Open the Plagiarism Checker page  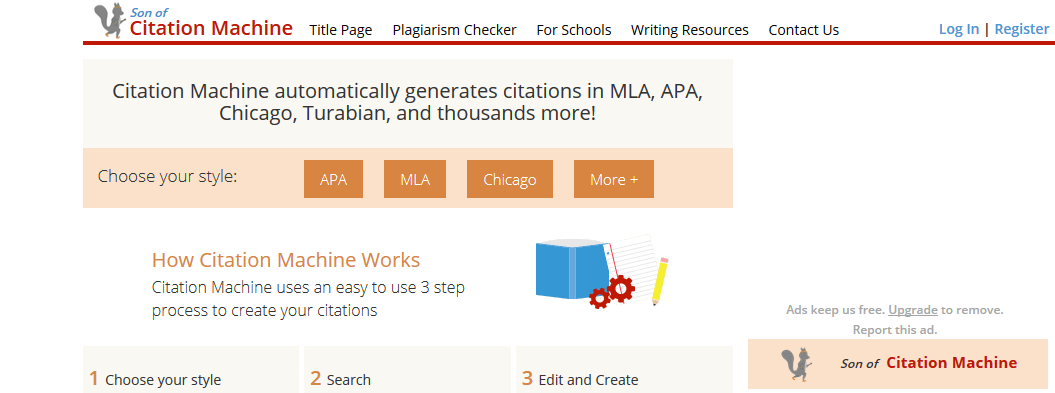point(455,30)
